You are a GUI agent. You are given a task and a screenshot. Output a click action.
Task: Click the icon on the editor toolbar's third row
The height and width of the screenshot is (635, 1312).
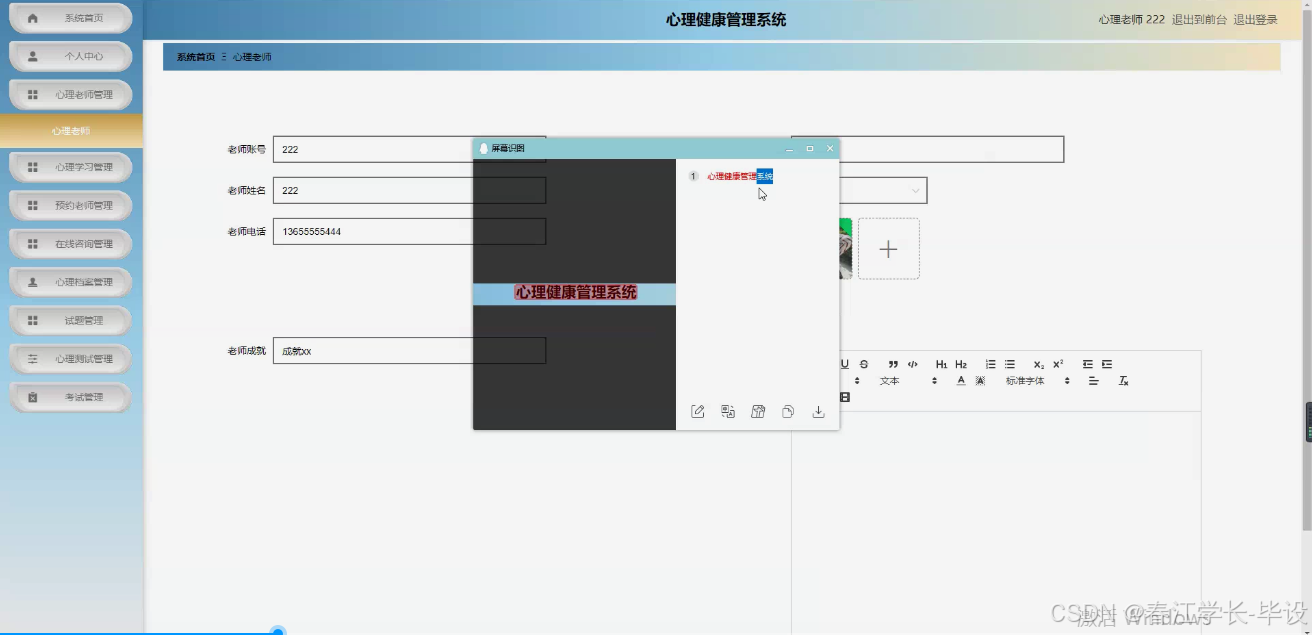tap(845, 397)
